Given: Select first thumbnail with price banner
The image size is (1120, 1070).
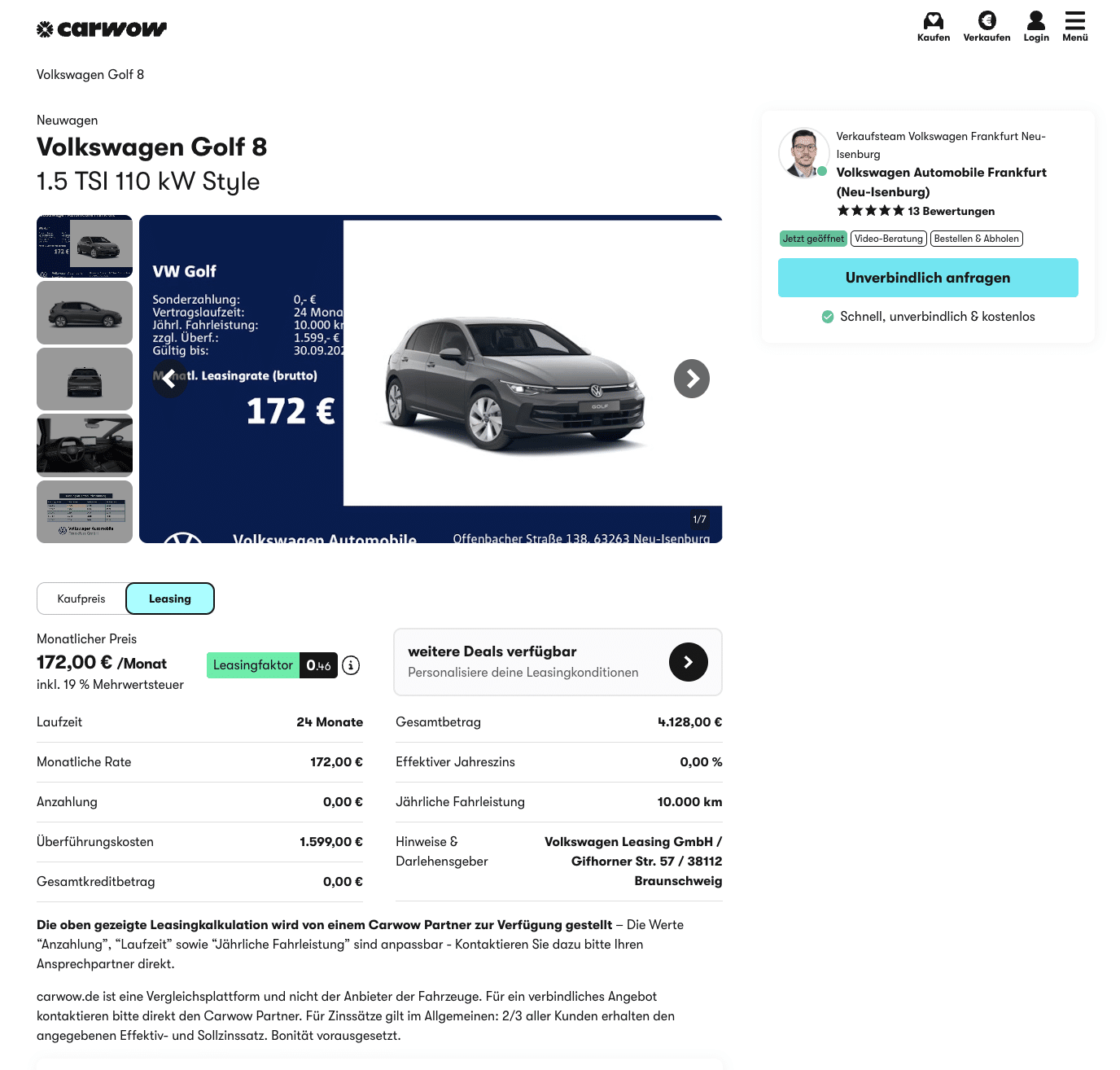Looking at the screenshot, I should pyautogui.click(x=85, y=246).
